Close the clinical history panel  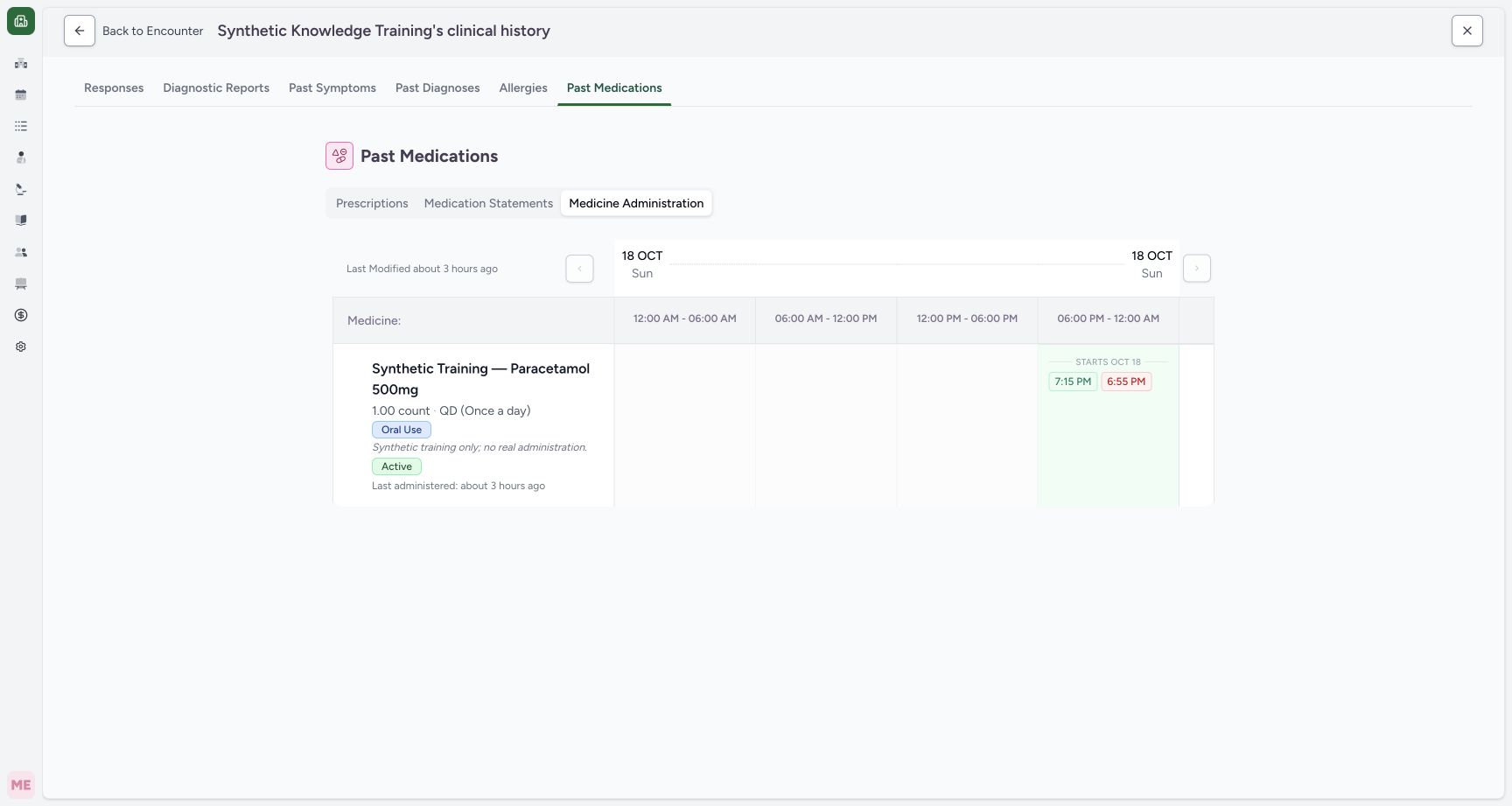[1467, 31]
